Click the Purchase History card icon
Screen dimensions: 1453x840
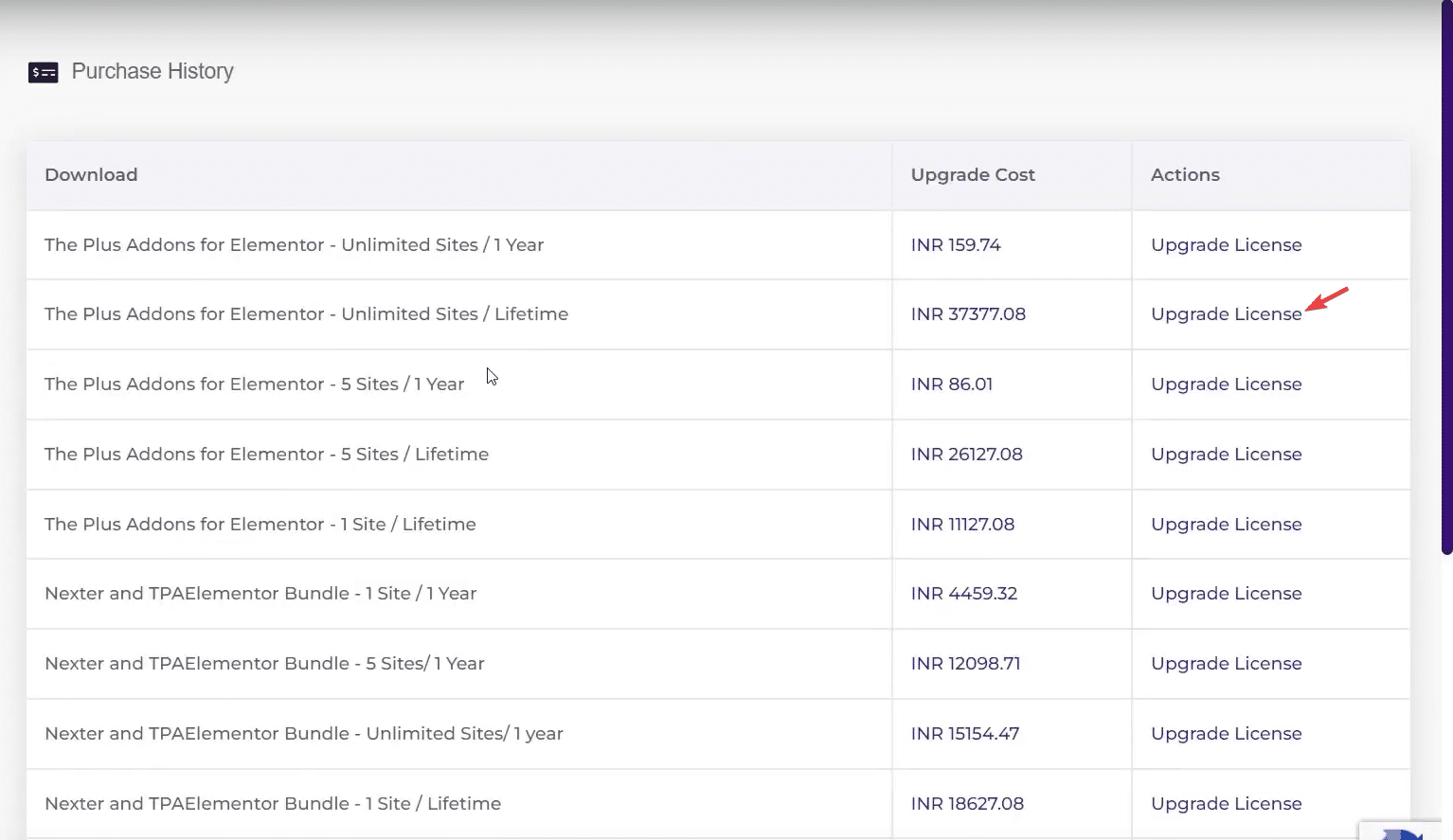pyautogui.click(x=44, y=72)
